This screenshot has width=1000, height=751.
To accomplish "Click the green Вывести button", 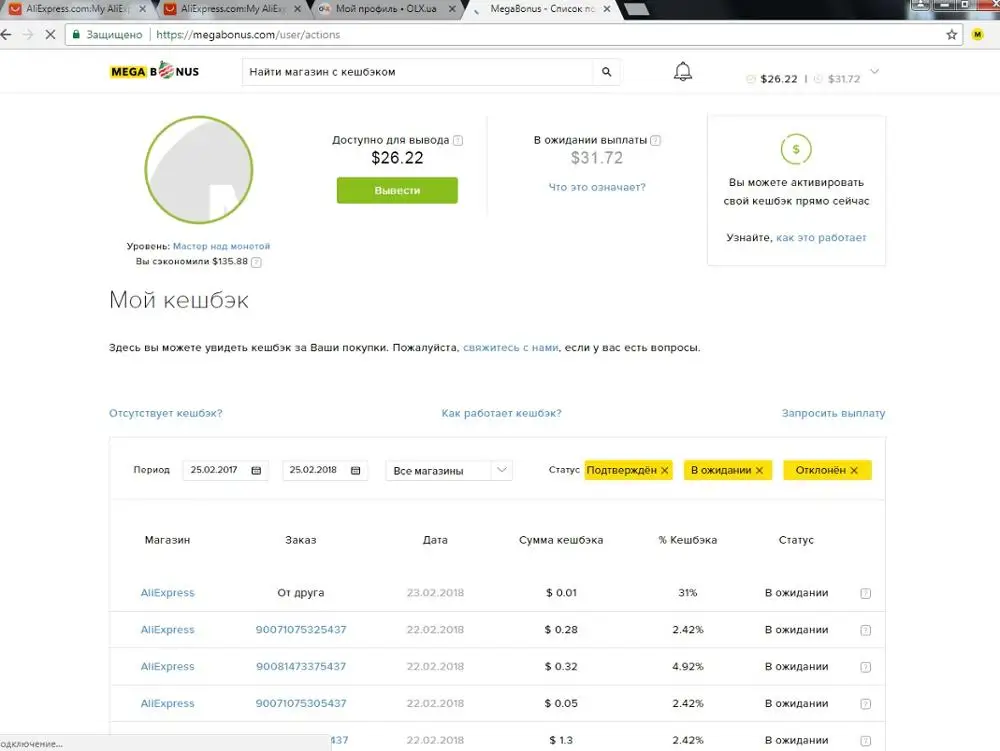I will pyautogui.click(x=397, y=191).
